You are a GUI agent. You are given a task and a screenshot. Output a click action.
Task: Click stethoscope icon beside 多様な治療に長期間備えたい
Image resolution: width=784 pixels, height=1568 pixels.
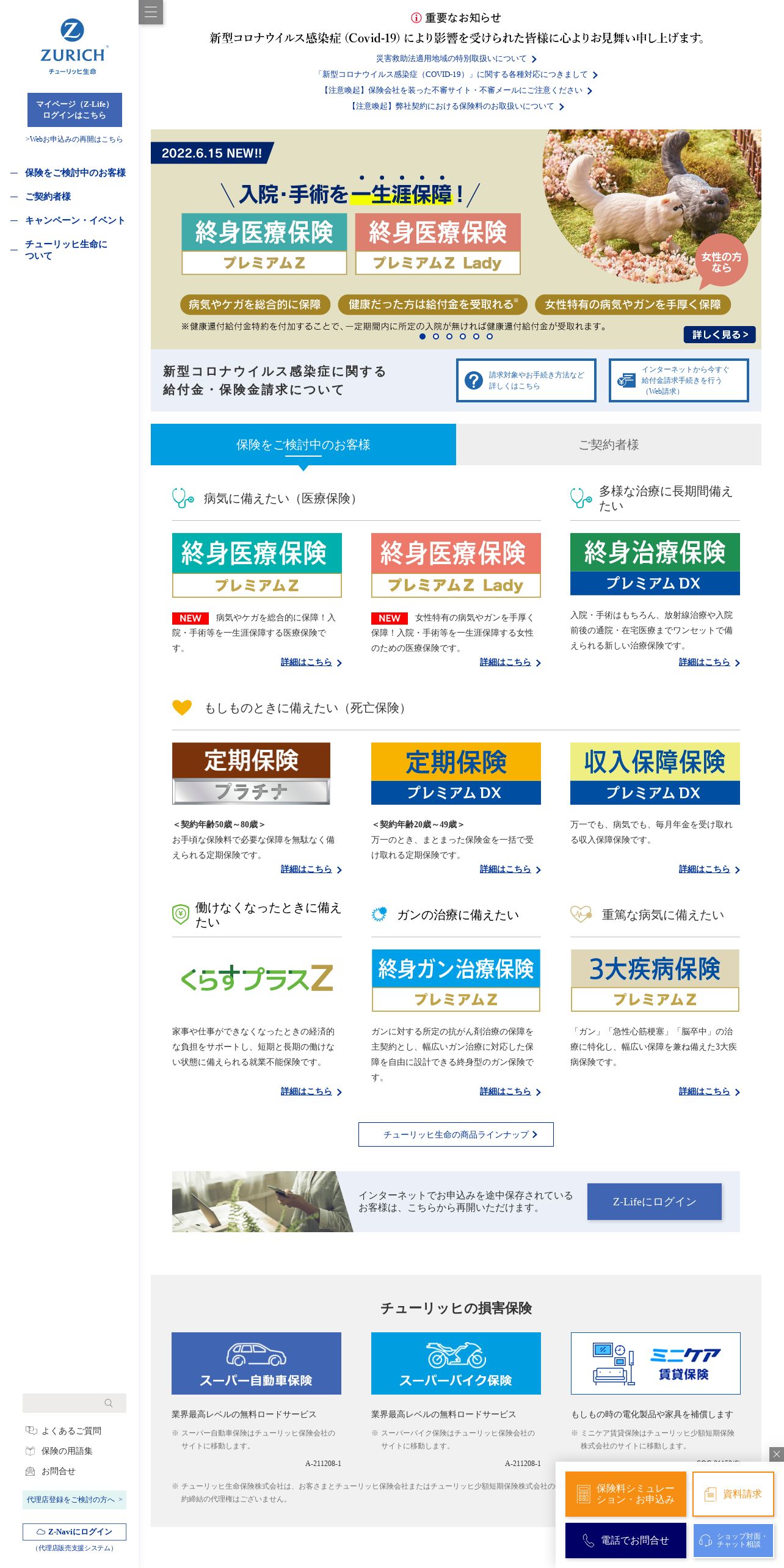(x=581, y=498)
